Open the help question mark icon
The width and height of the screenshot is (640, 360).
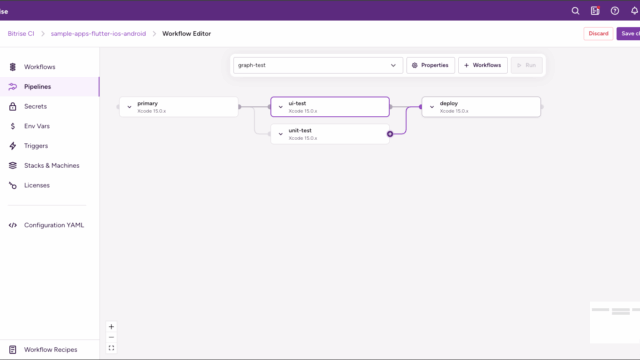[615, 11]
